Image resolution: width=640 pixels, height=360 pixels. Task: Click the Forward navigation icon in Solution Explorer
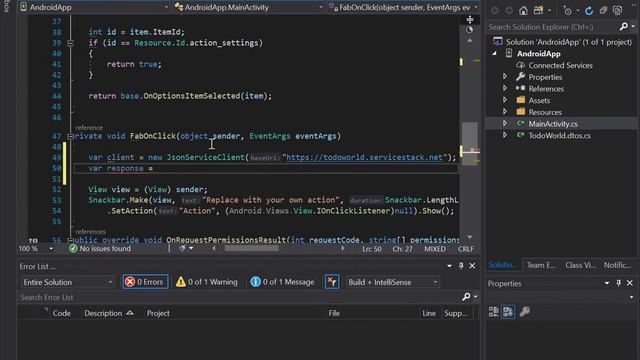click(509, 11)
